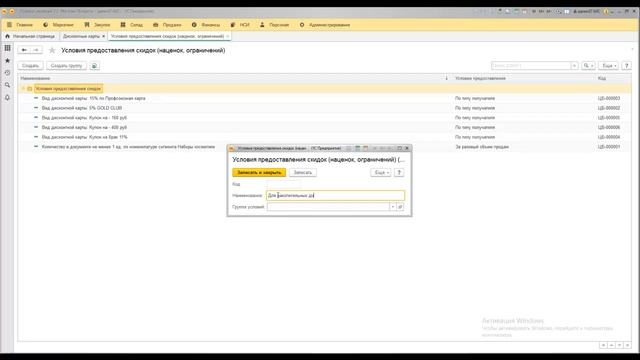
Task: Click code cell ЦБ-000002
Action: (x=609, y=108)
